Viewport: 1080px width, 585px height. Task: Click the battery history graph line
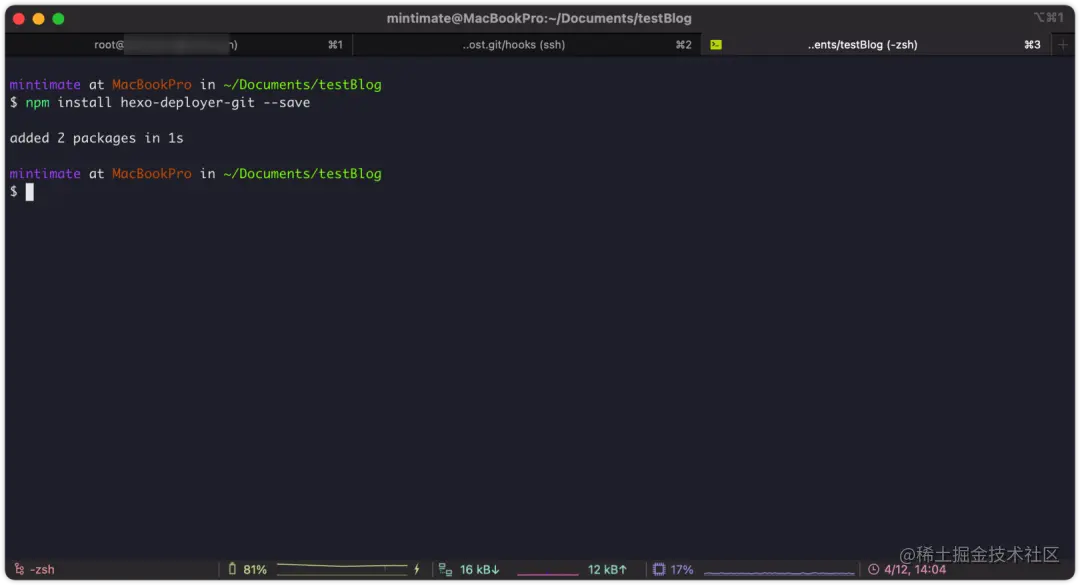coord(342,568)
